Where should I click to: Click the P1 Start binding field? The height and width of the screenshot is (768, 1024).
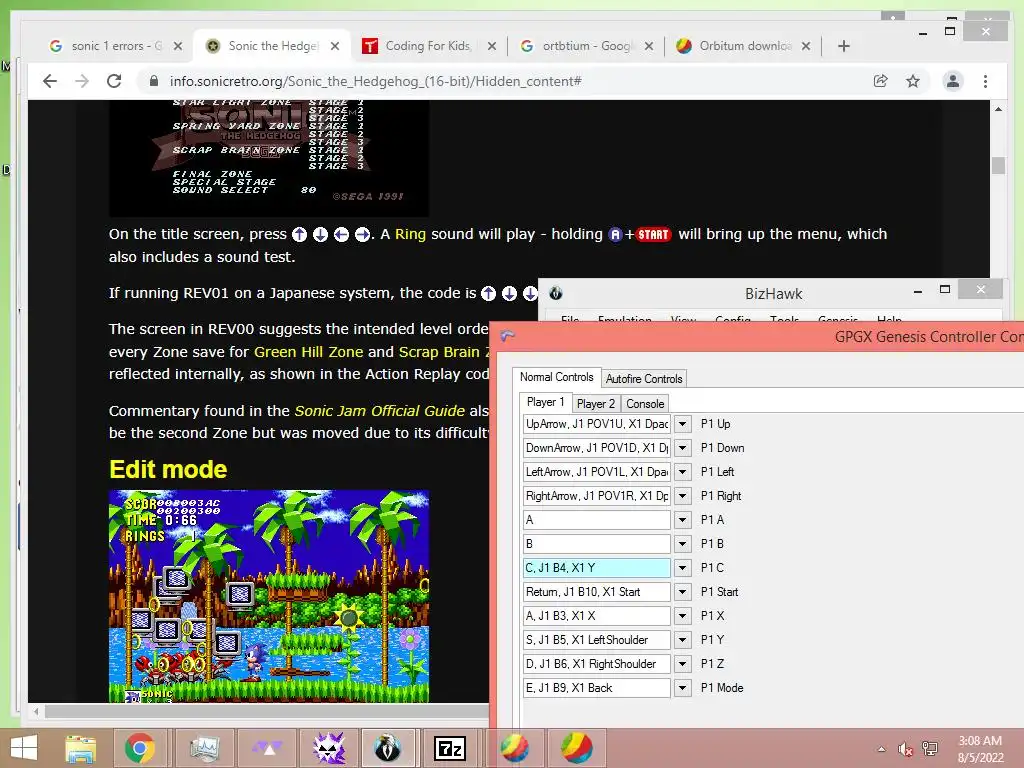(597, 592)
